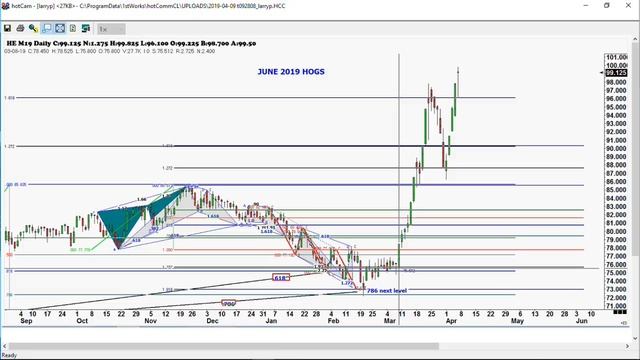
Task: Click the green monitors icon in toolbar
Action: pyautogui.click(x=86, y=28)
